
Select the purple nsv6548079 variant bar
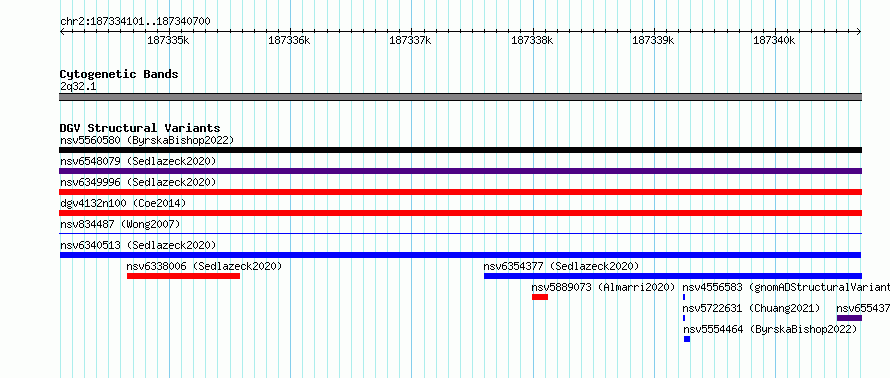click(x=460, y=171)
